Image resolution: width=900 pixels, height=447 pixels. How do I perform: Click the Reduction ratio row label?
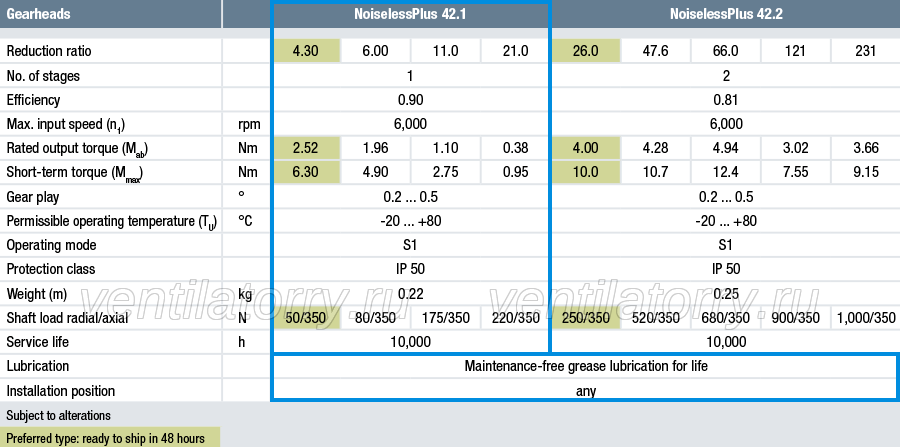coord(49,51)
